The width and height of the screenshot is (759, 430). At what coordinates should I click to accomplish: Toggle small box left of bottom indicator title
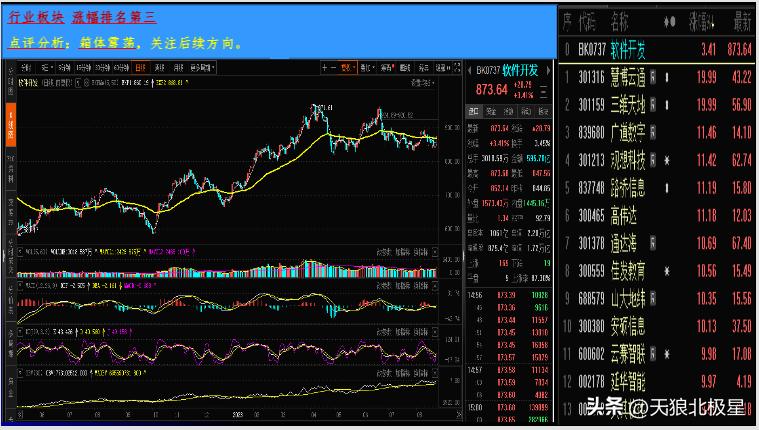click(20, 373)
